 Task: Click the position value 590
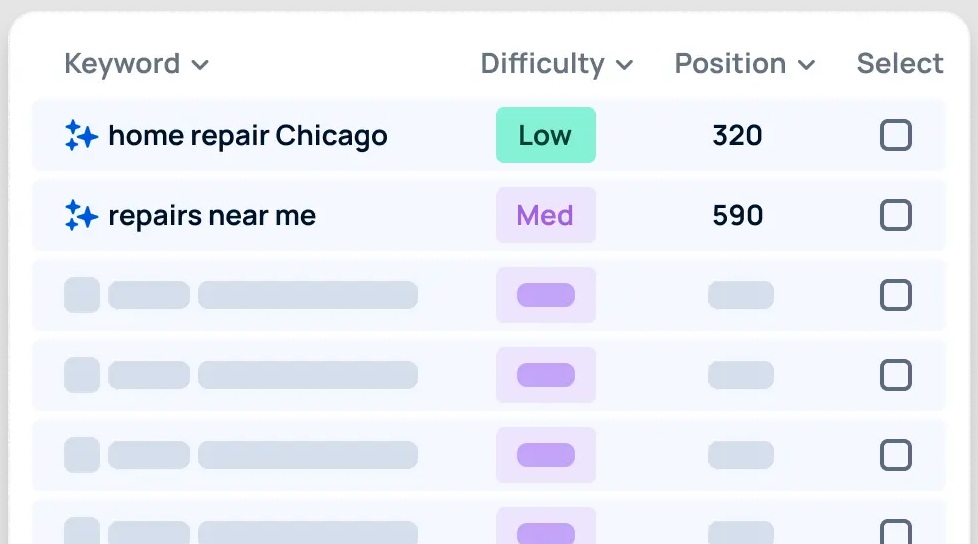click(738, 215)
